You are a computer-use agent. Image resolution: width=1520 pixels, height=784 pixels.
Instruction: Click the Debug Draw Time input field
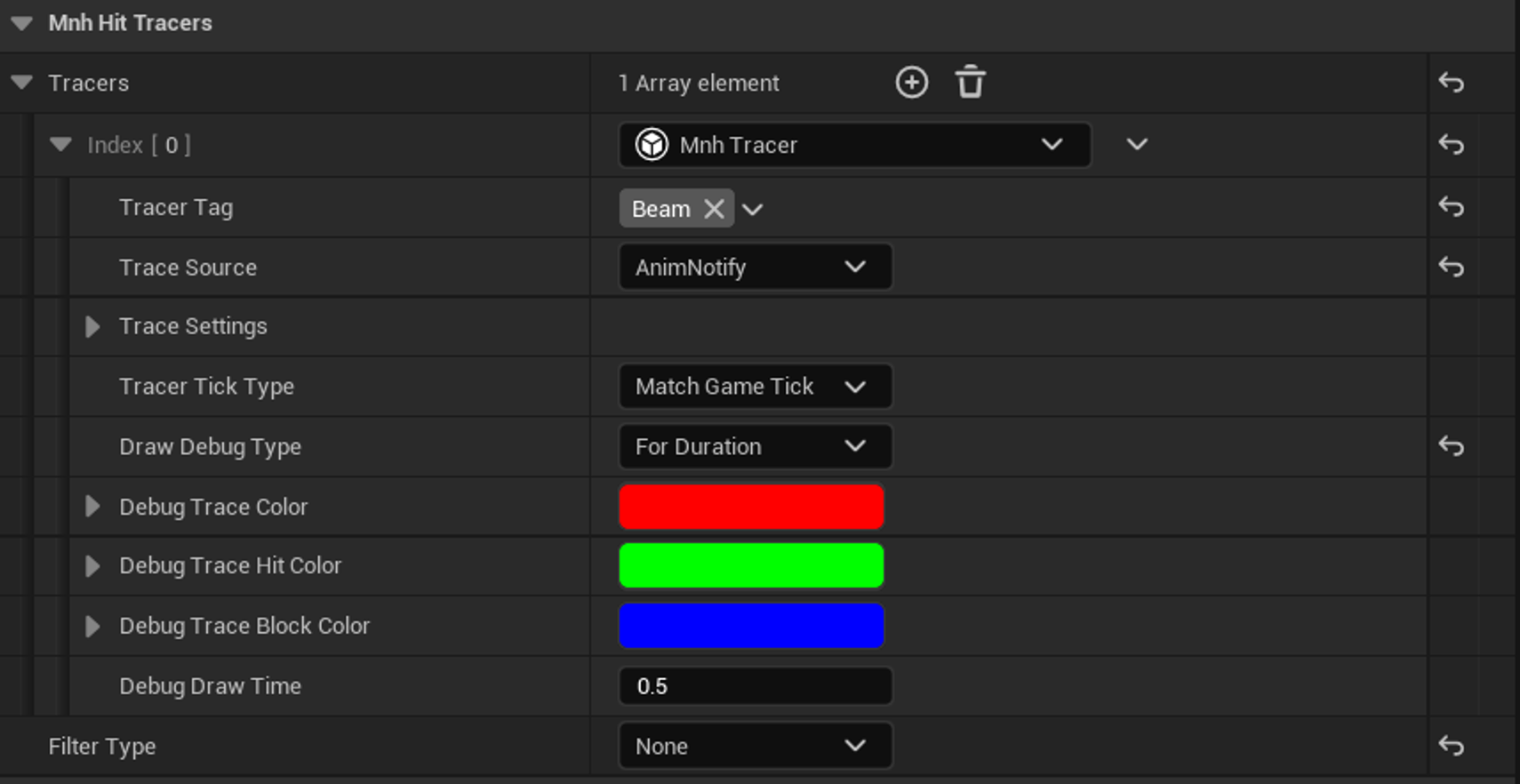(755, 686)
